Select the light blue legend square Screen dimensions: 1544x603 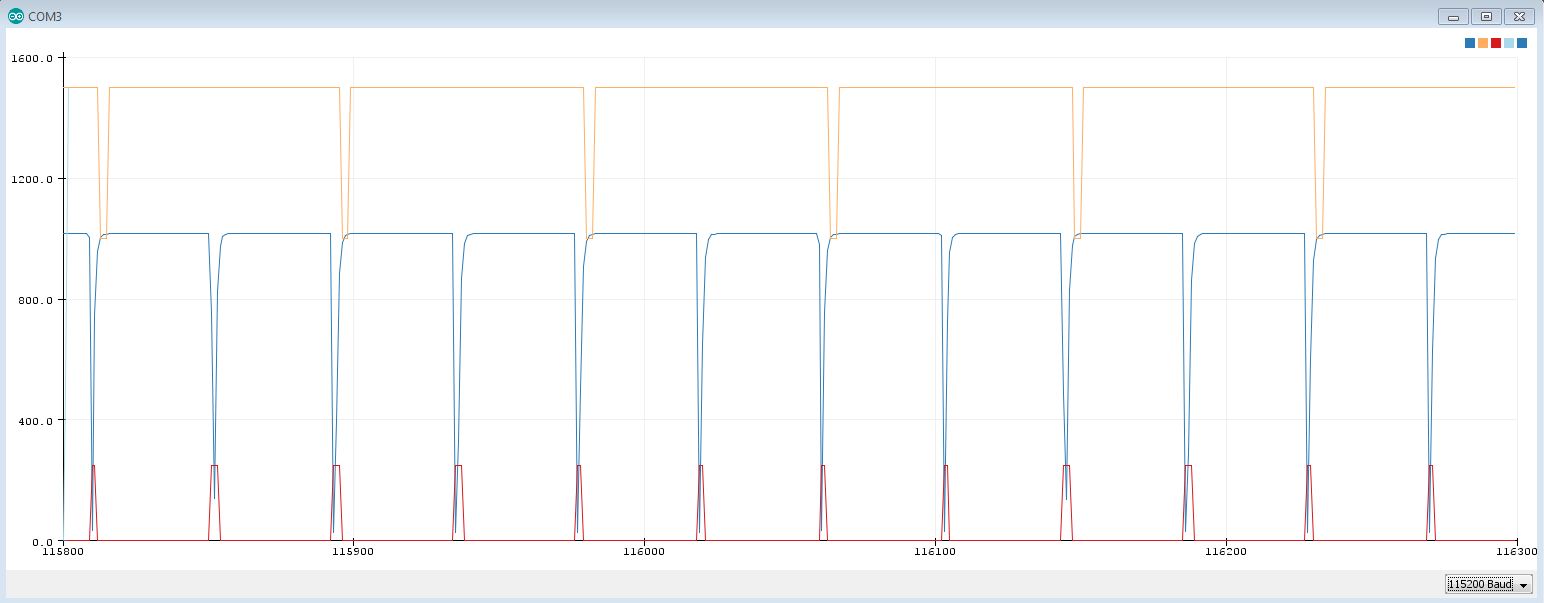[1509, 43]
